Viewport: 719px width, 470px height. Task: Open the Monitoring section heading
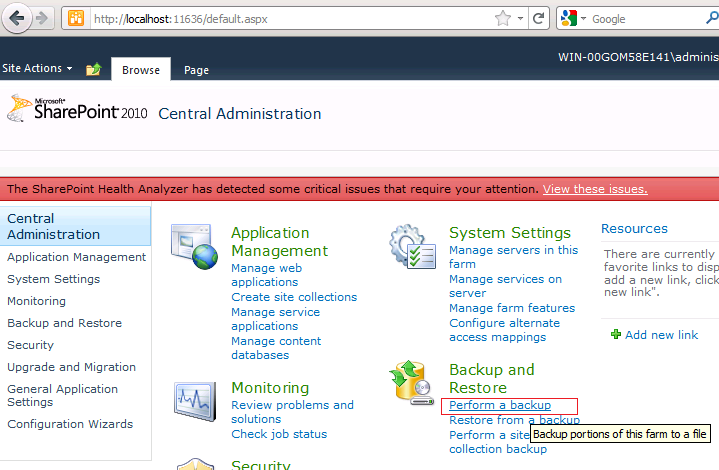(270, 387)
